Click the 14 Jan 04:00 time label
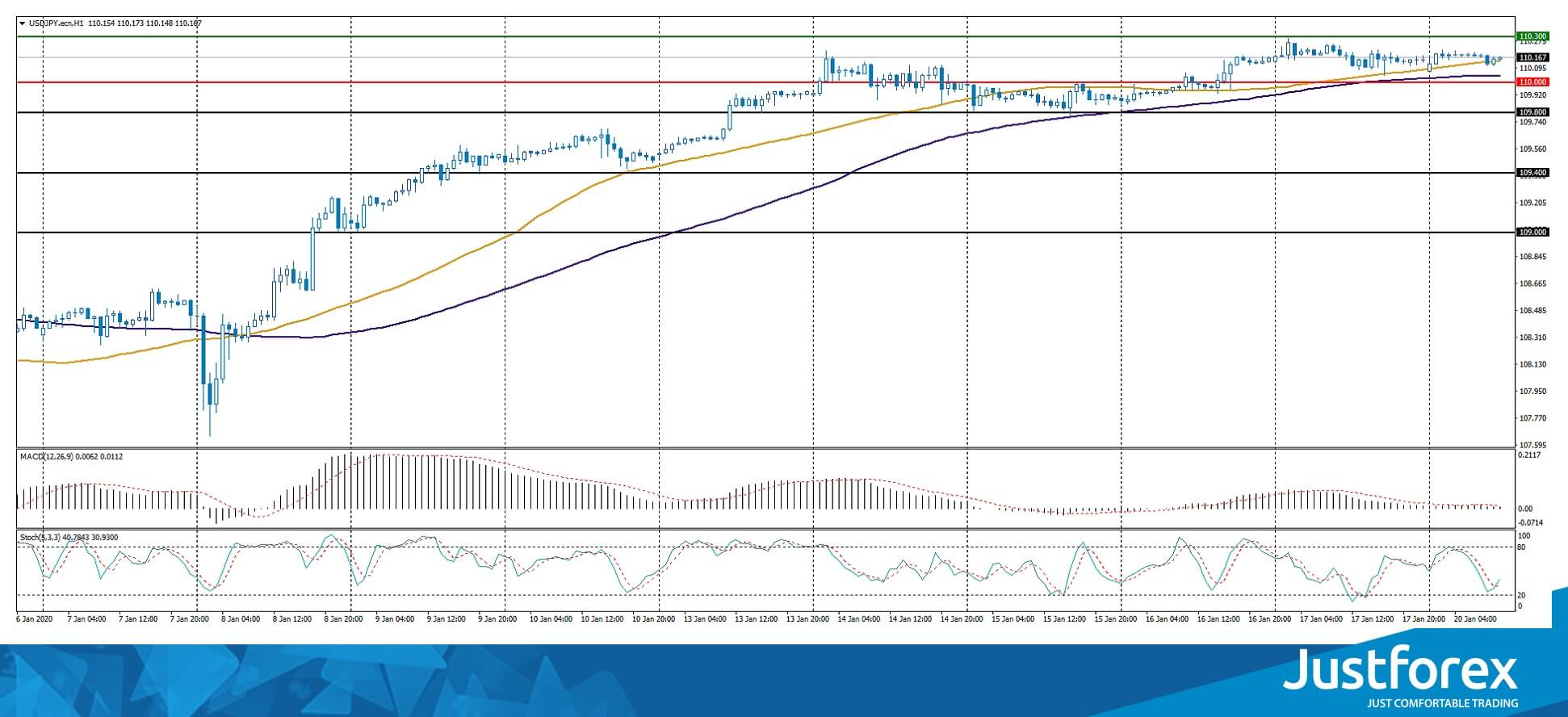The height and width of the screenshot is (717, 1568). tap(859, 619)
